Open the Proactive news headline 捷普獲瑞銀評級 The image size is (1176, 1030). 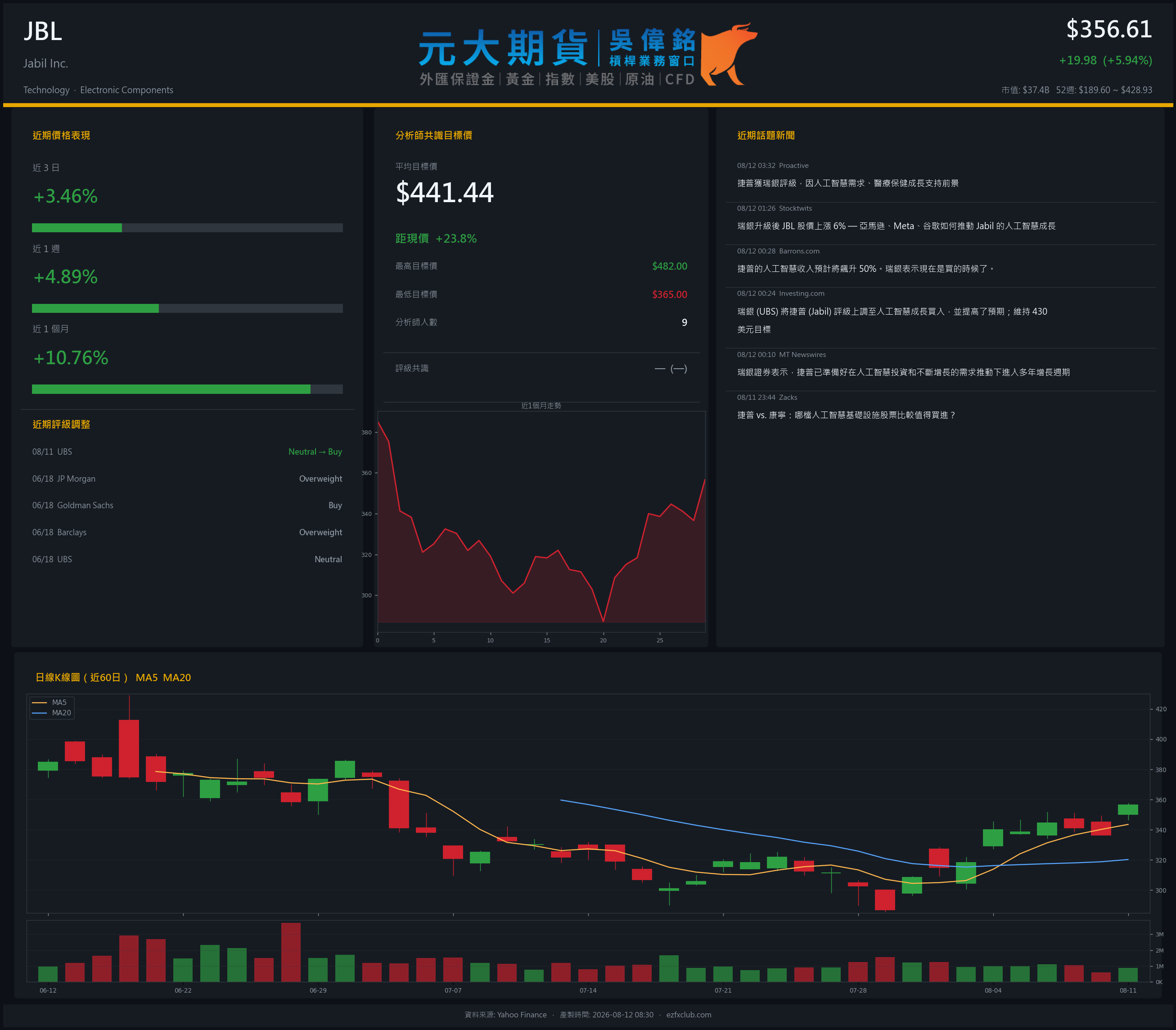pos(848,183)
